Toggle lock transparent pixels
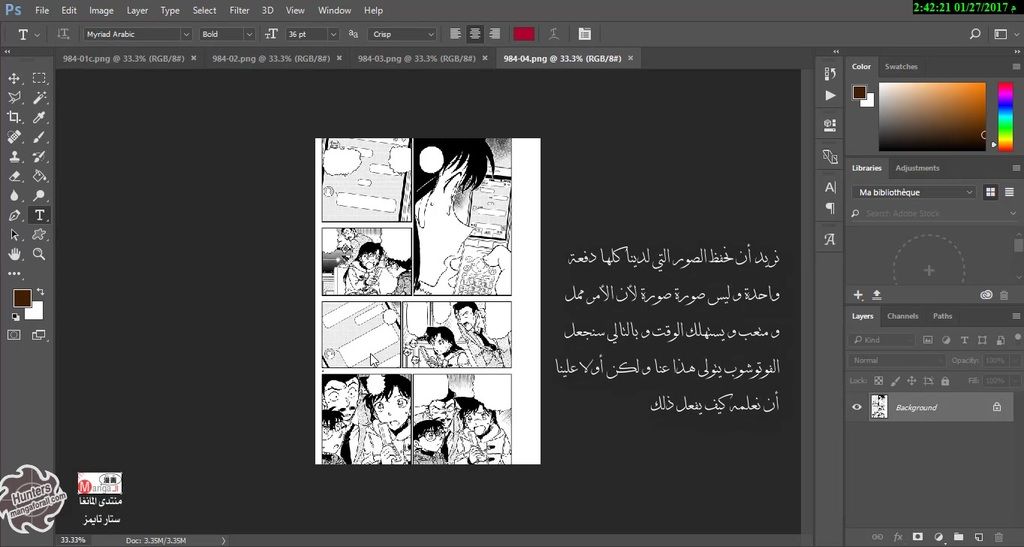Screen dimensions: 1024x547 (x=879, y=381)
